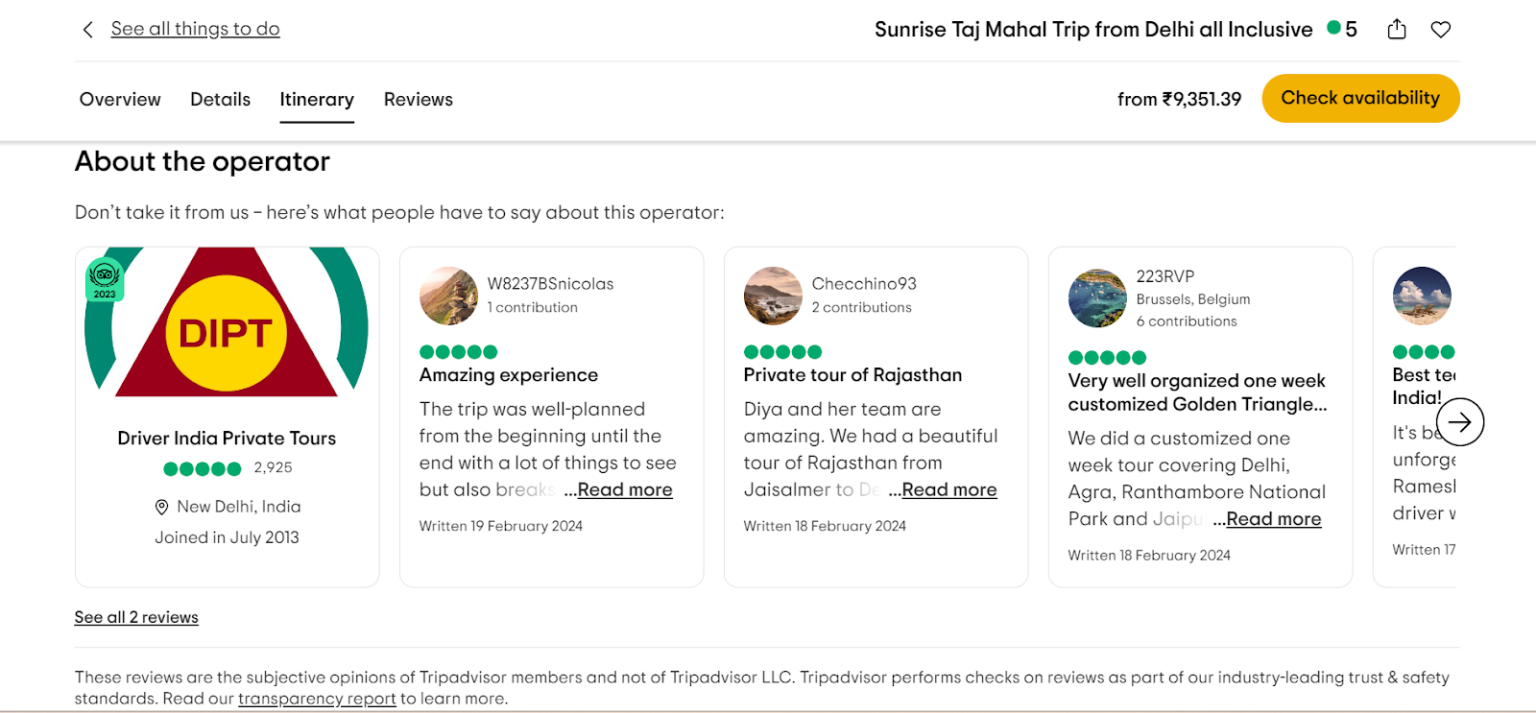Open the See all 2 reviews link
This screenshot has height=713, width=1536.
point(136,617)
